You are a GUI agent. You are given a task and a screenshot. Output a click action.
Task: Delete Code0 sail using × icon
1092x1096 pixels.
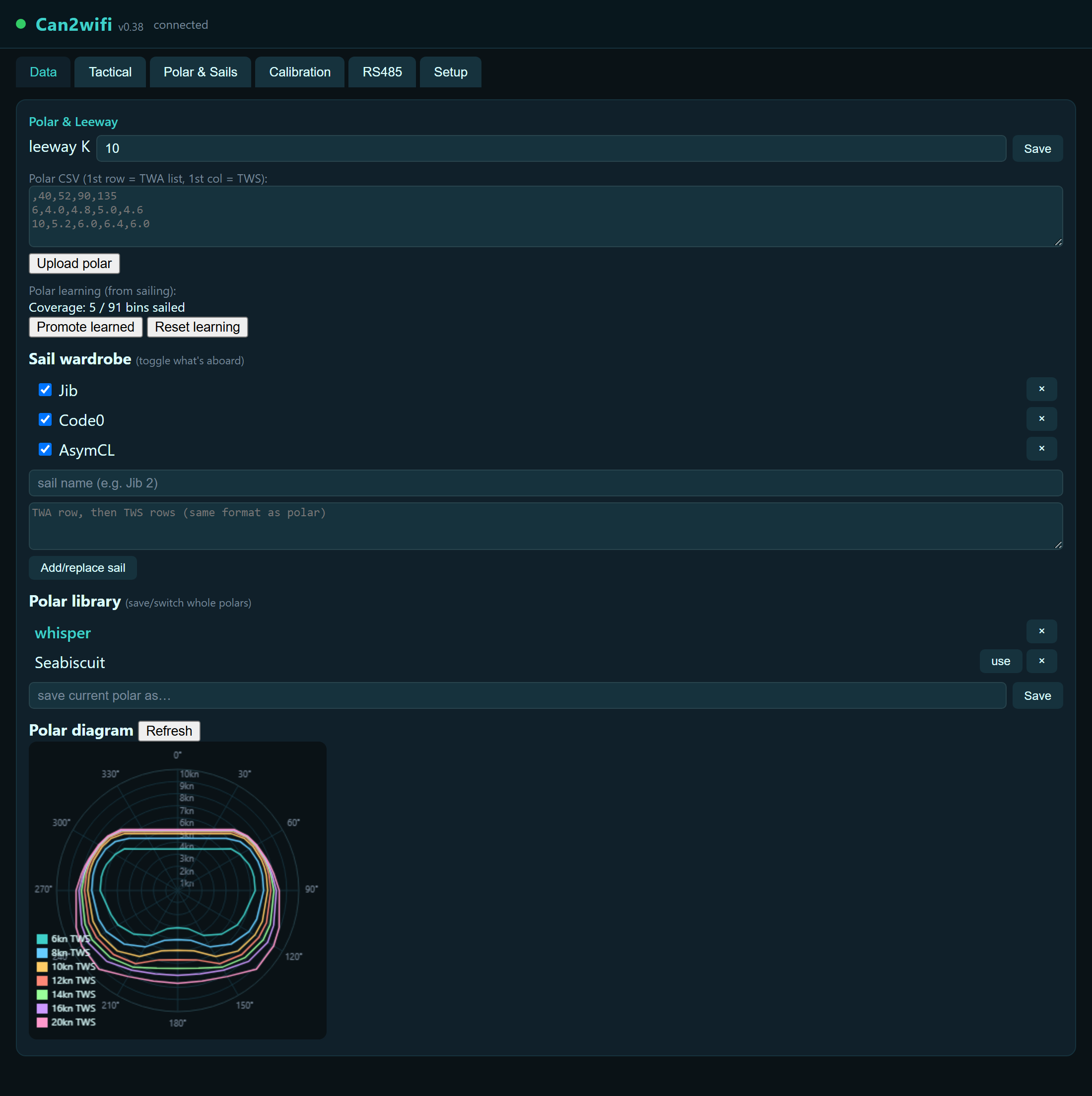point(1041,418)
